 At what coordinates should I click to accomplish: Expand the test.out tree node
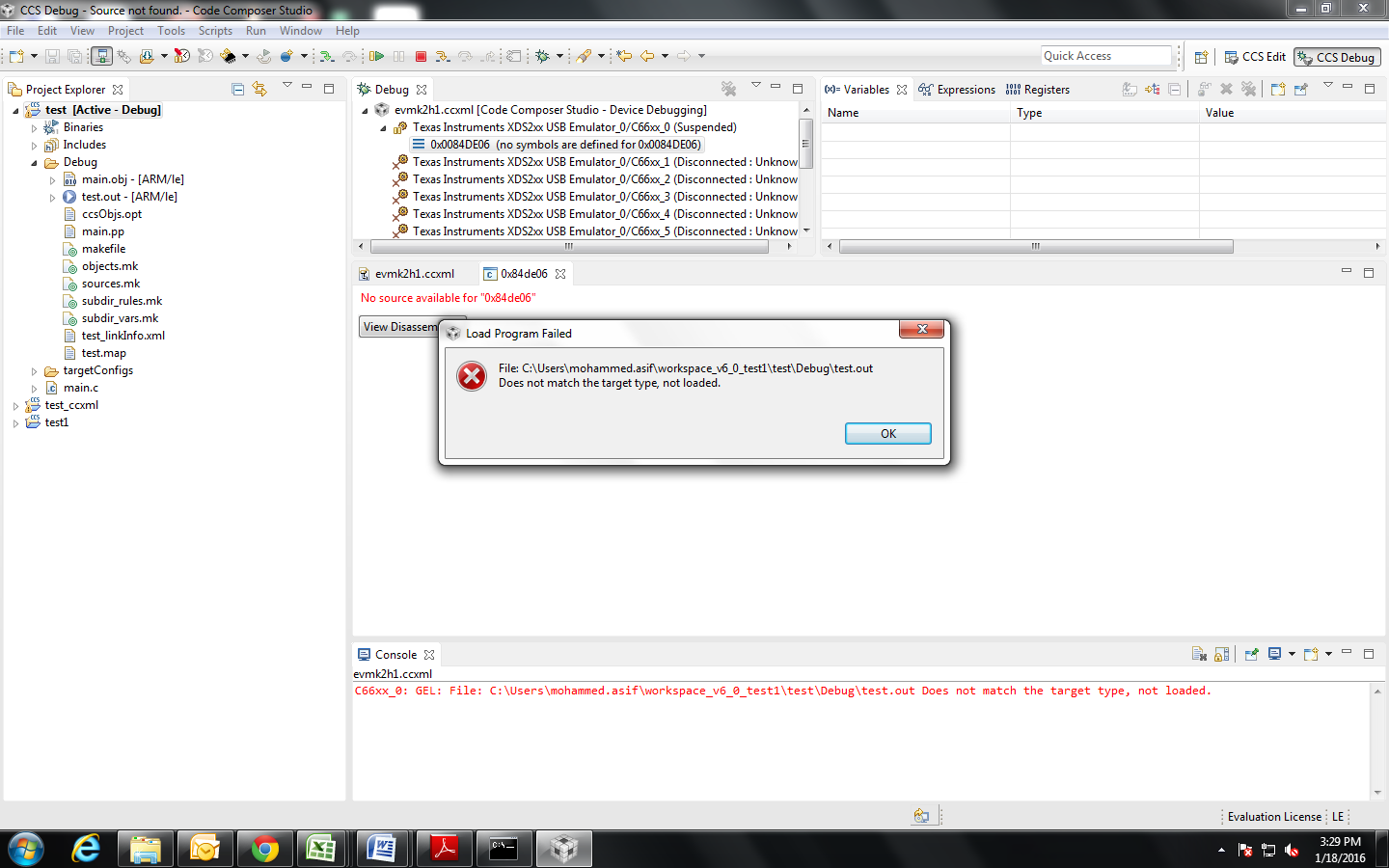[x=52, y=197]
